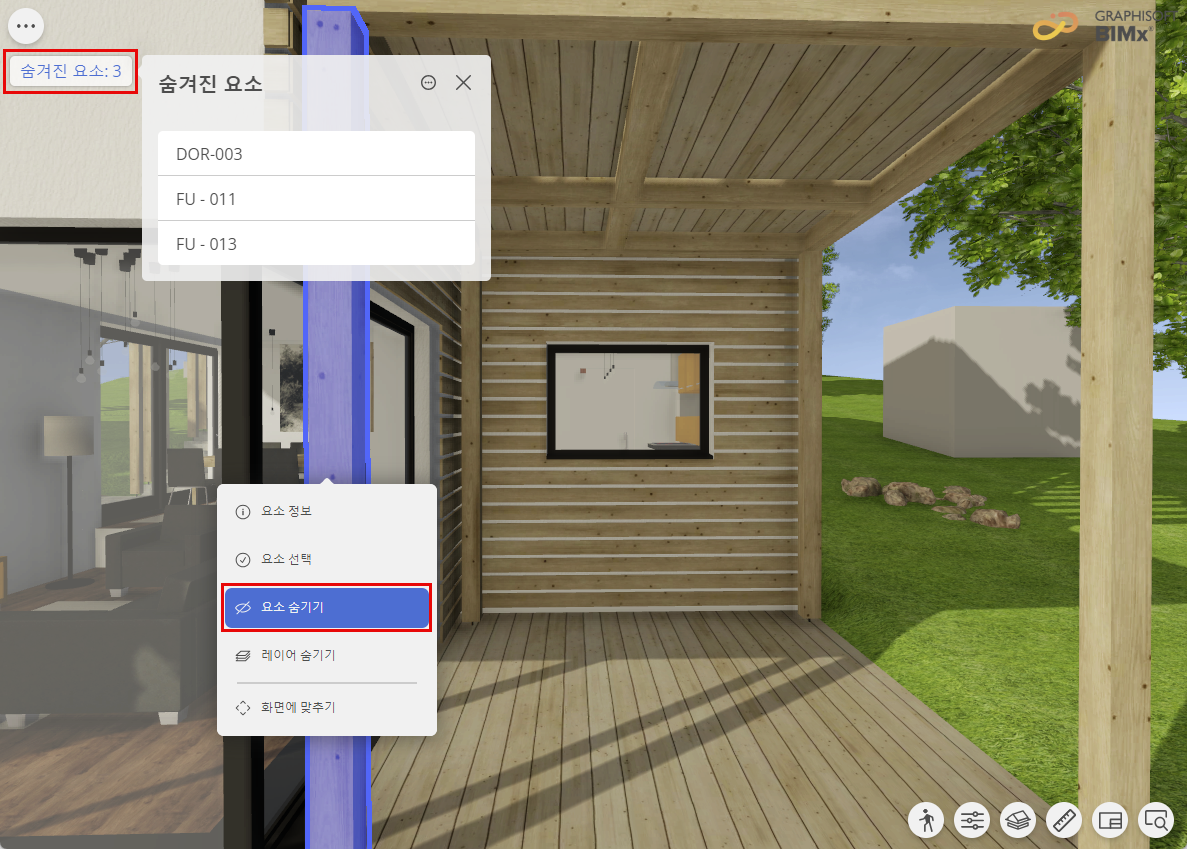Viewport: 1187px width, 849px height.
Task: Choose 화면에 맞추기 from context menu
Action: click(x=327, y=708)
